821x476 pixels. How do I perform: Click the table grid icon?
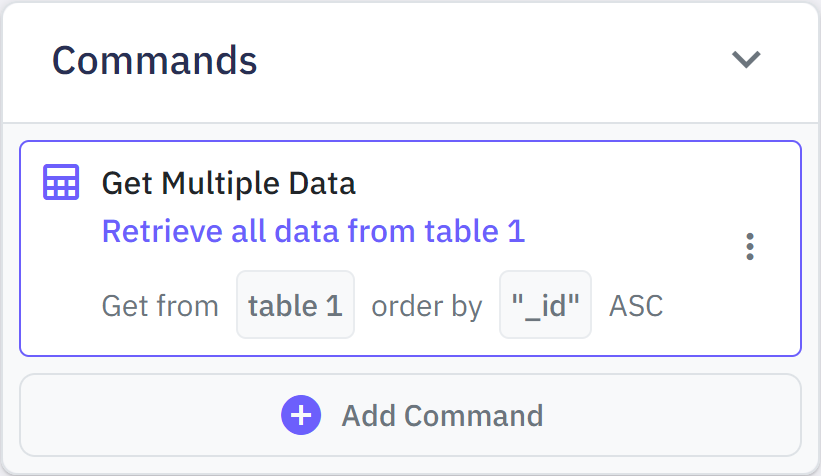[61, 183]
